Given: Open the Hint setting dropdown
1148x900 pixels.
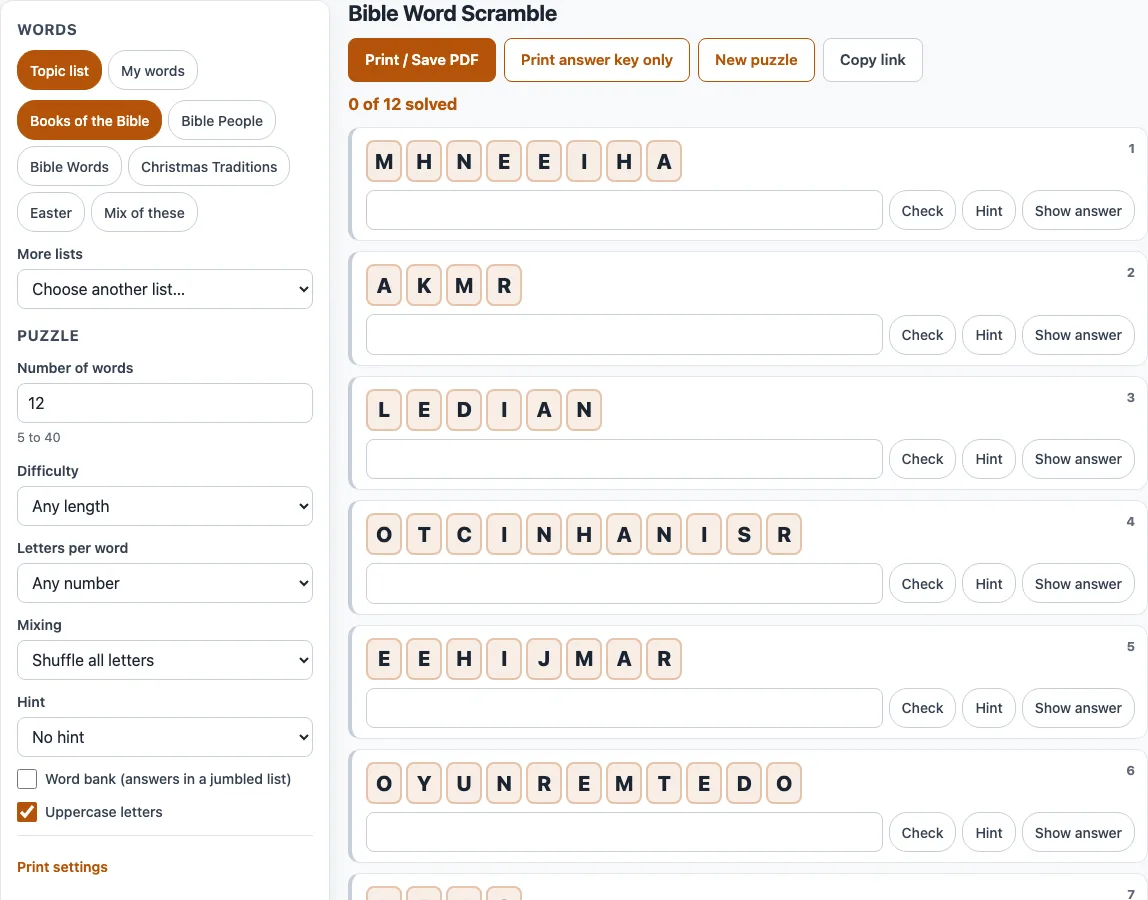Looking at the screenshot, I should pos(165,737).
